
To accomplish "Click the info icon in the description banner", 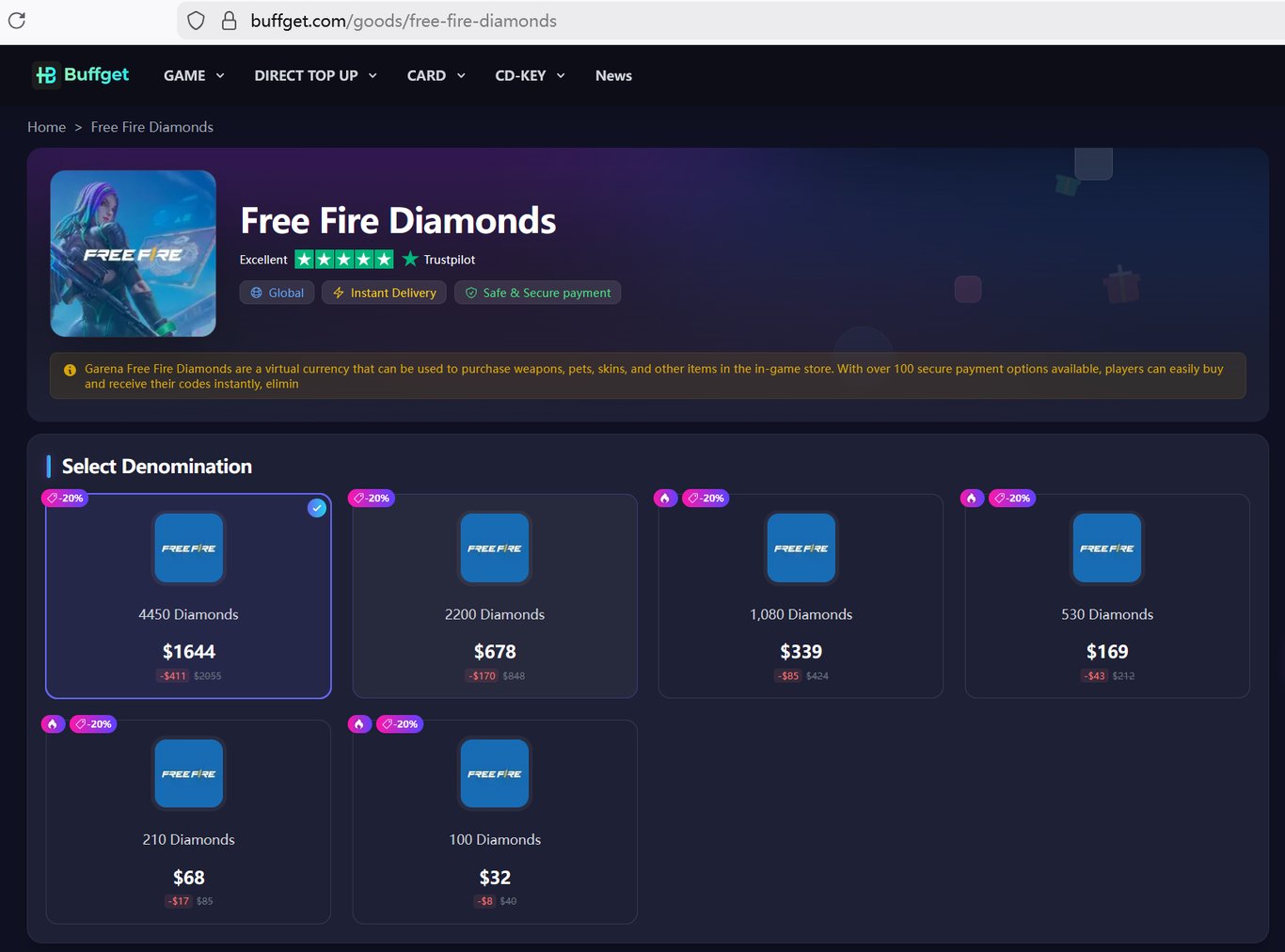I will pos(70,370).
